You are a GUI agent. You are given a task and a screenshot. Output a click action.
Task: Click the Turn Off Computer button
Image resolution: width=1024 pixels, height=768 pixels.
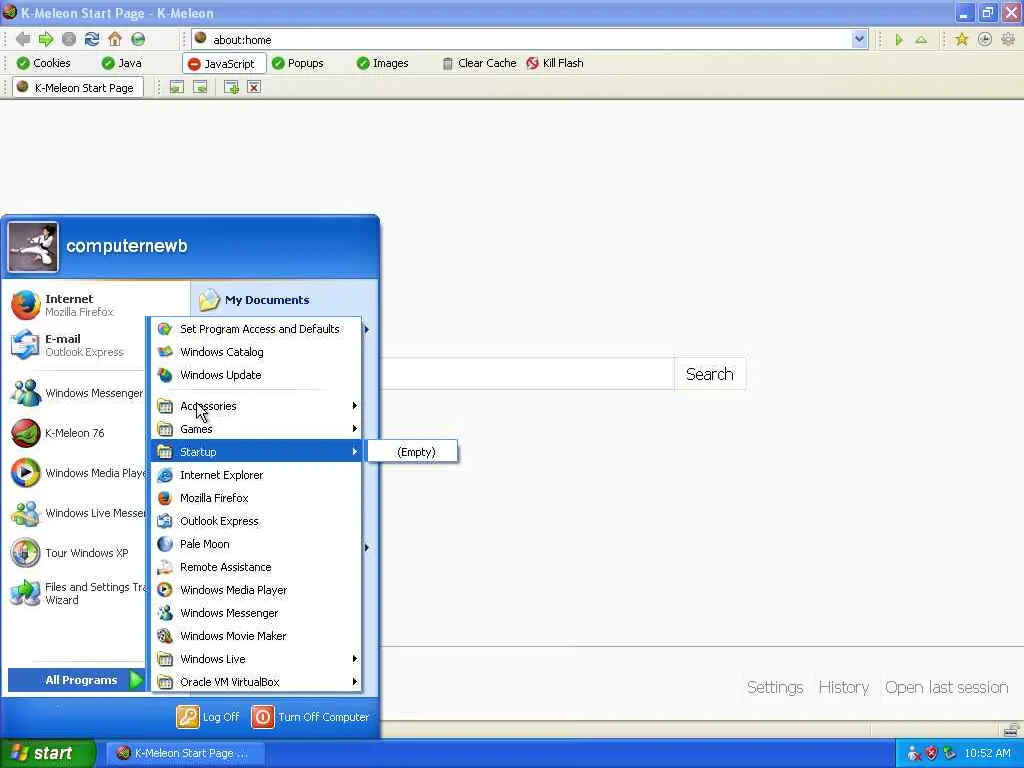[x=310, y=717]
